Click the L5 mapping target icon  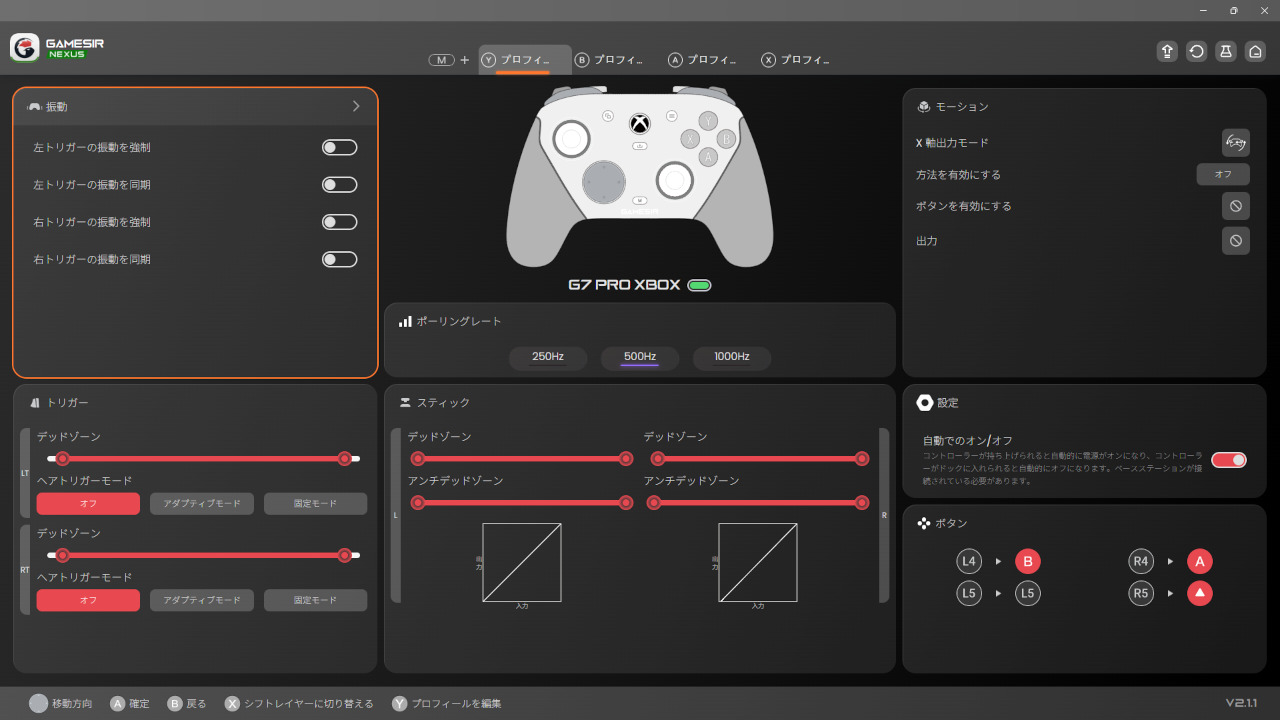click(x=1028, y=593)
